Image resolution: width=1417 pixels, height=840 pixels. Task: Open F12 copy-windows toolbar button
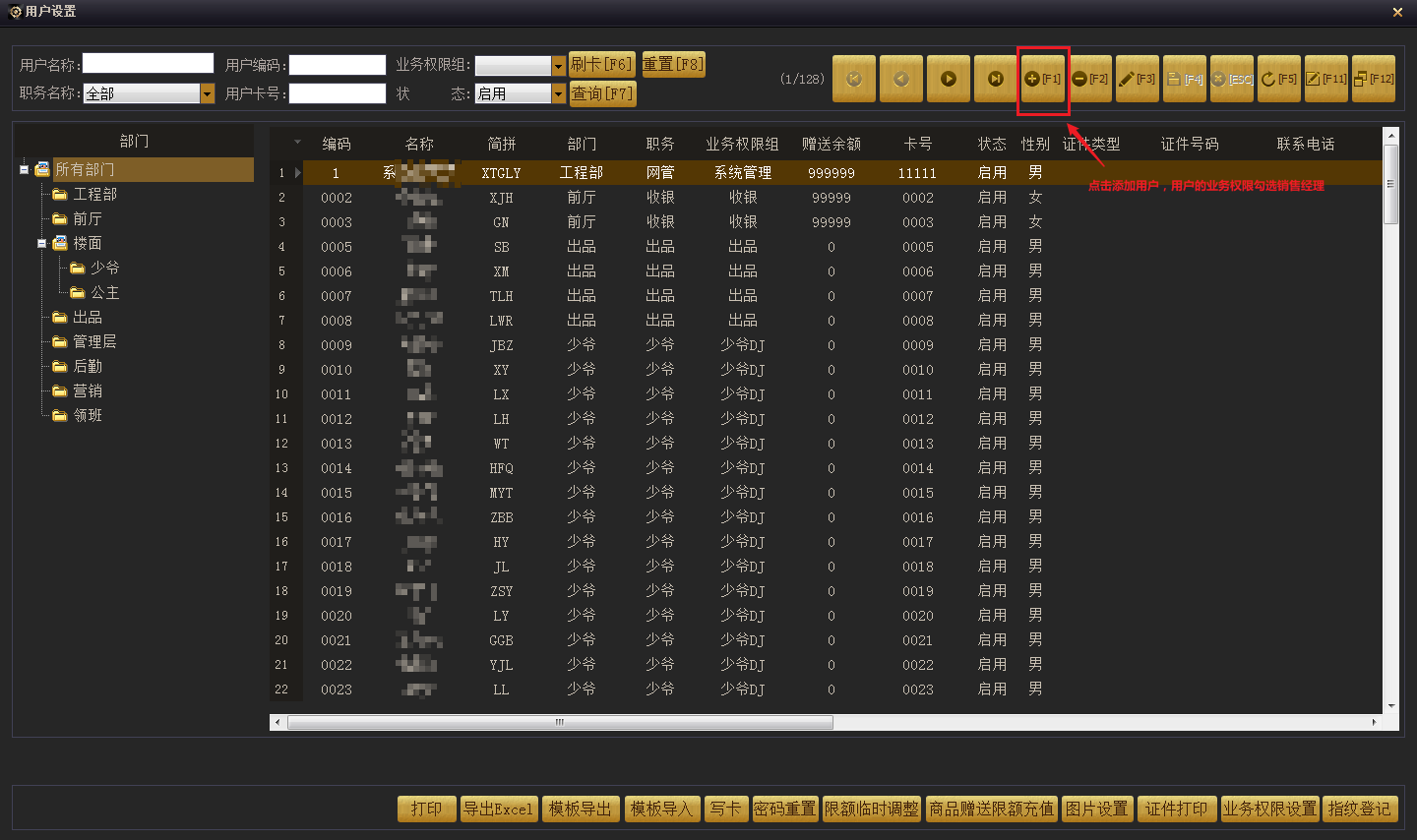(1374, 79)
